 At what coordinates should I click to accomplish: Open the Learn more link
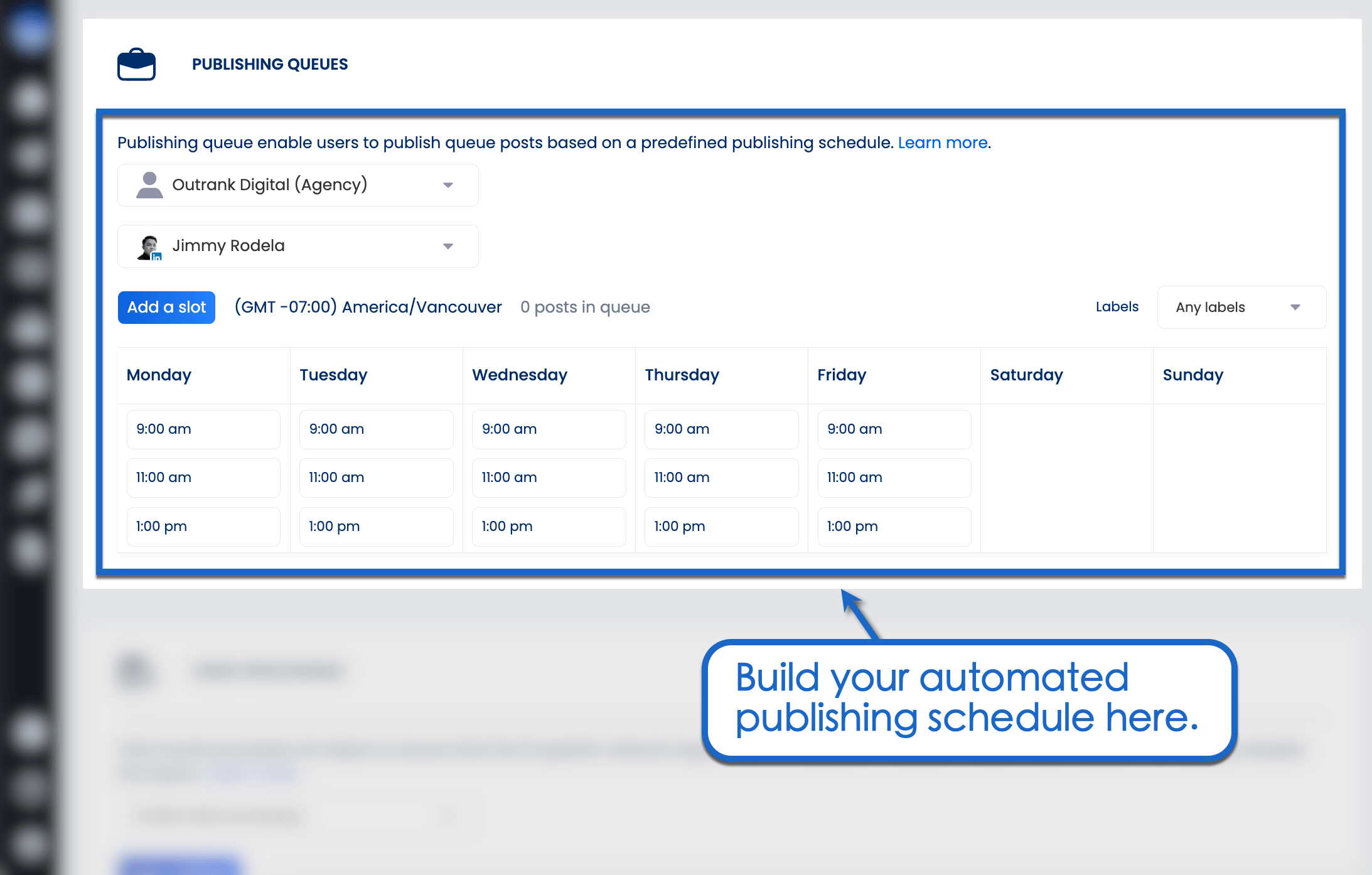(942, 142)
